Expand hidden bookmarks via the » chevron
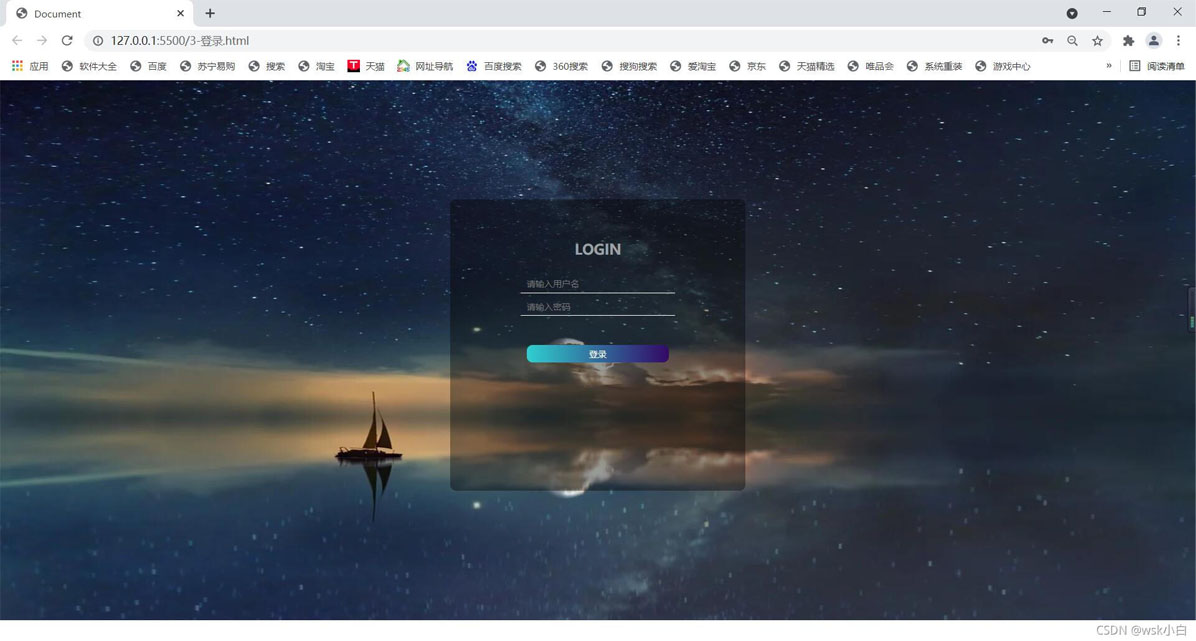 coord(1108,65)
